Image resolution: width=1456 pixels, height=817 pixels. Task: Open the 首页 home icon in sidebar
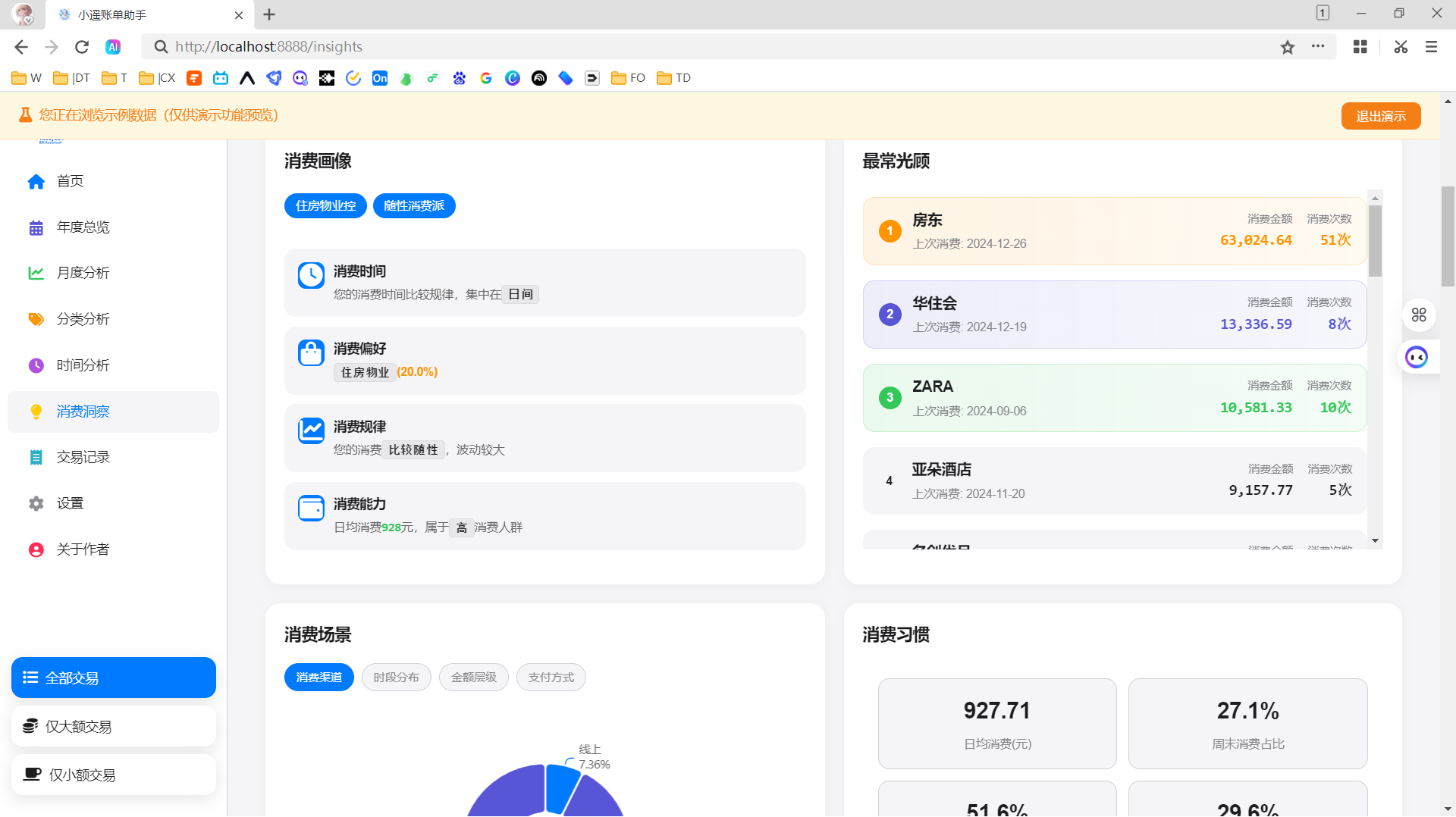pyautogui.click(x=36, y=181)
